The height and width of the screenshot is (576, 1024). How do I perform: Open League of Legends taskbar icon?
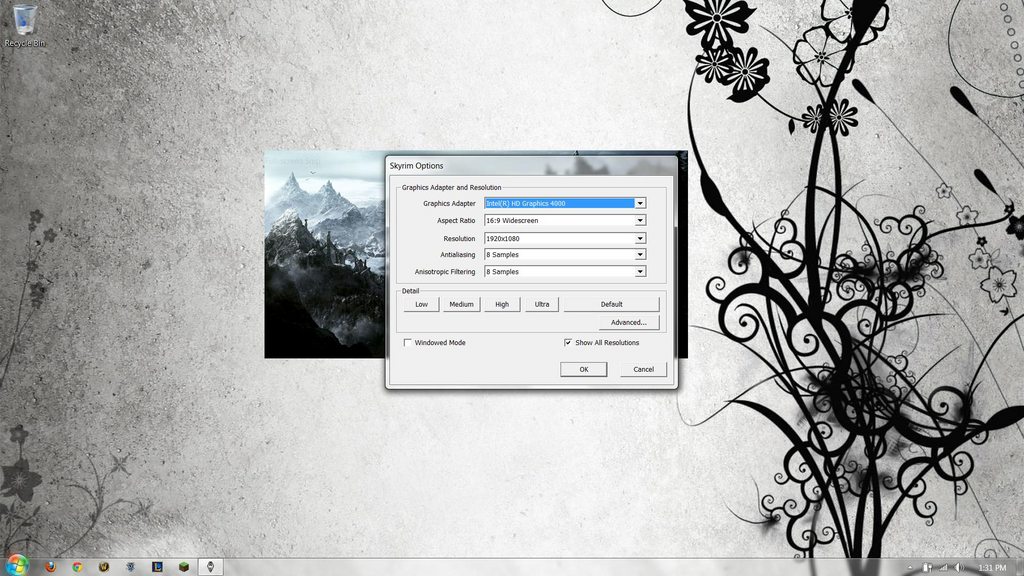pos(157,567)
